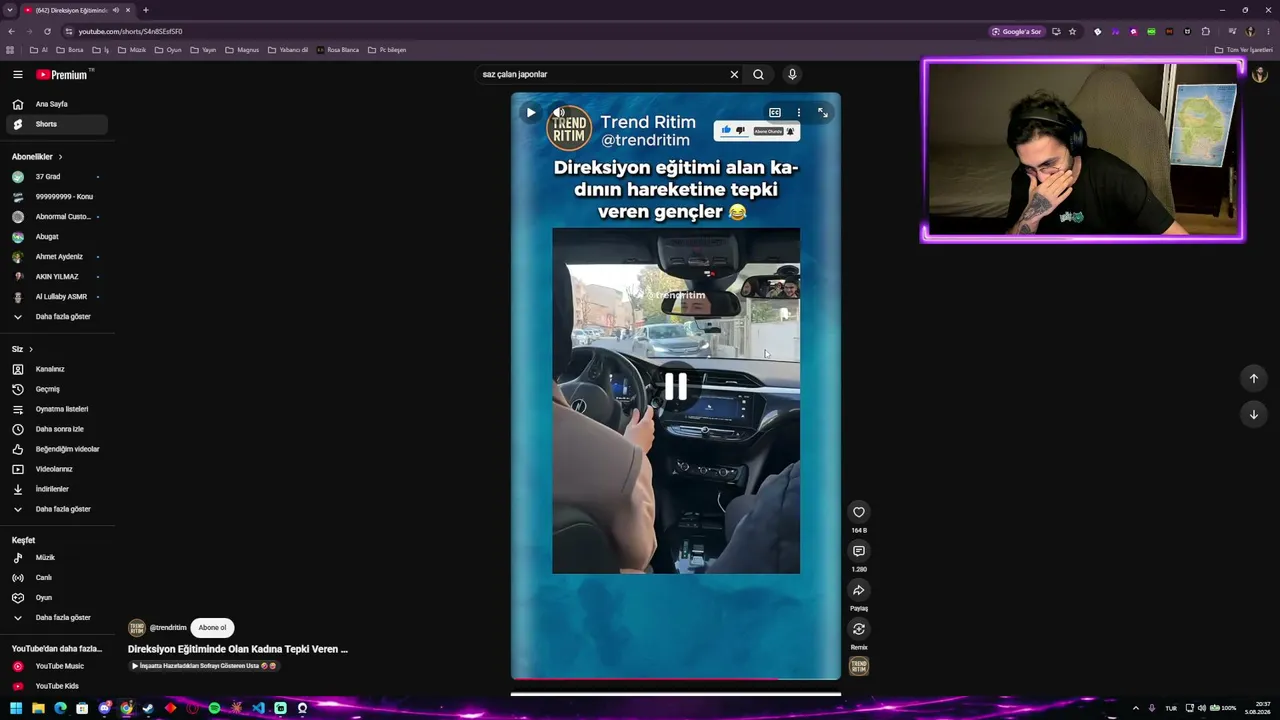
Task: Mute the tab via its speaker icon
Action: [116, 10]
